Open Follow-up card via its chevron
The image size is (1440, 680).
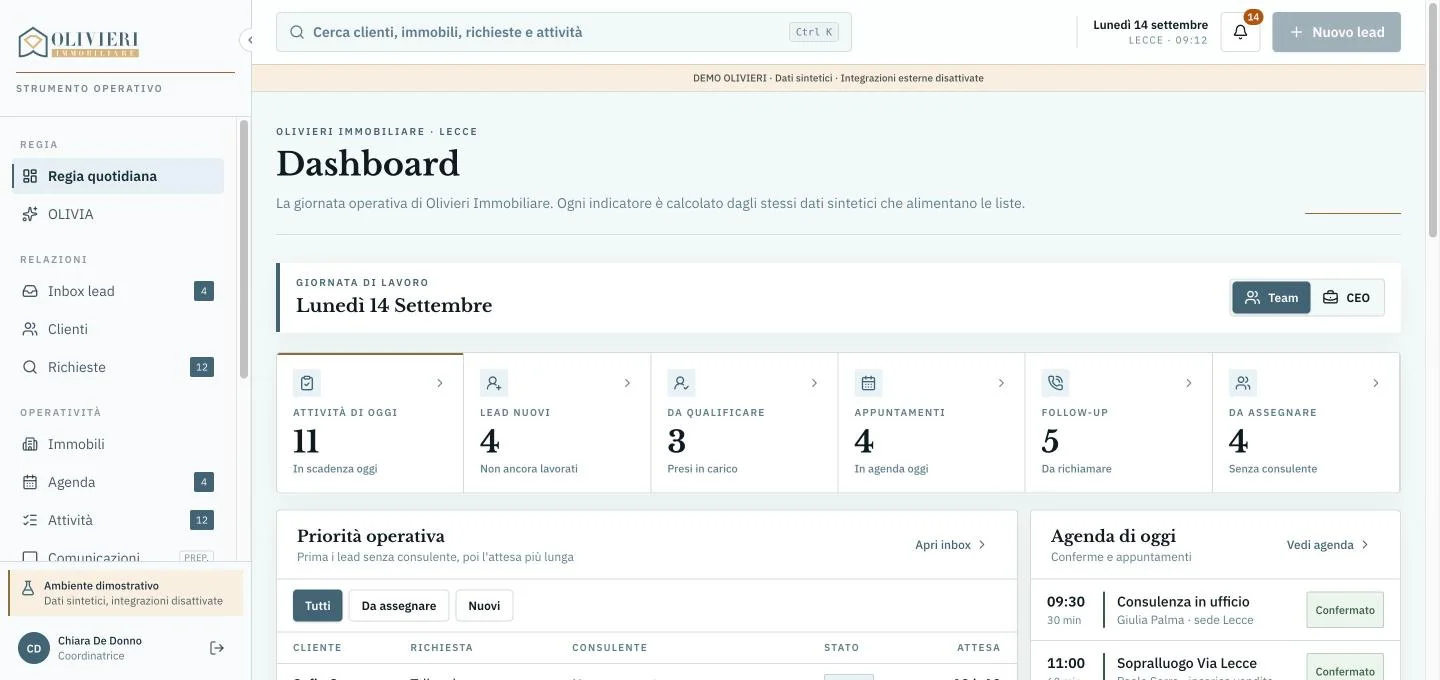[1188, 383]
